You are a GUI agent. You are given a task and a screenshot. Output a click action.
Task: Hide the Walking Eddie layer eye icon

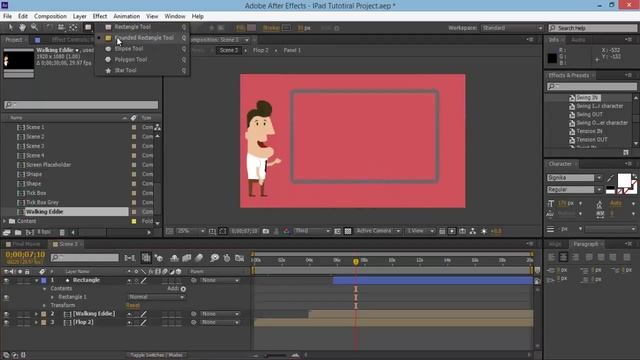click(6, 314)
